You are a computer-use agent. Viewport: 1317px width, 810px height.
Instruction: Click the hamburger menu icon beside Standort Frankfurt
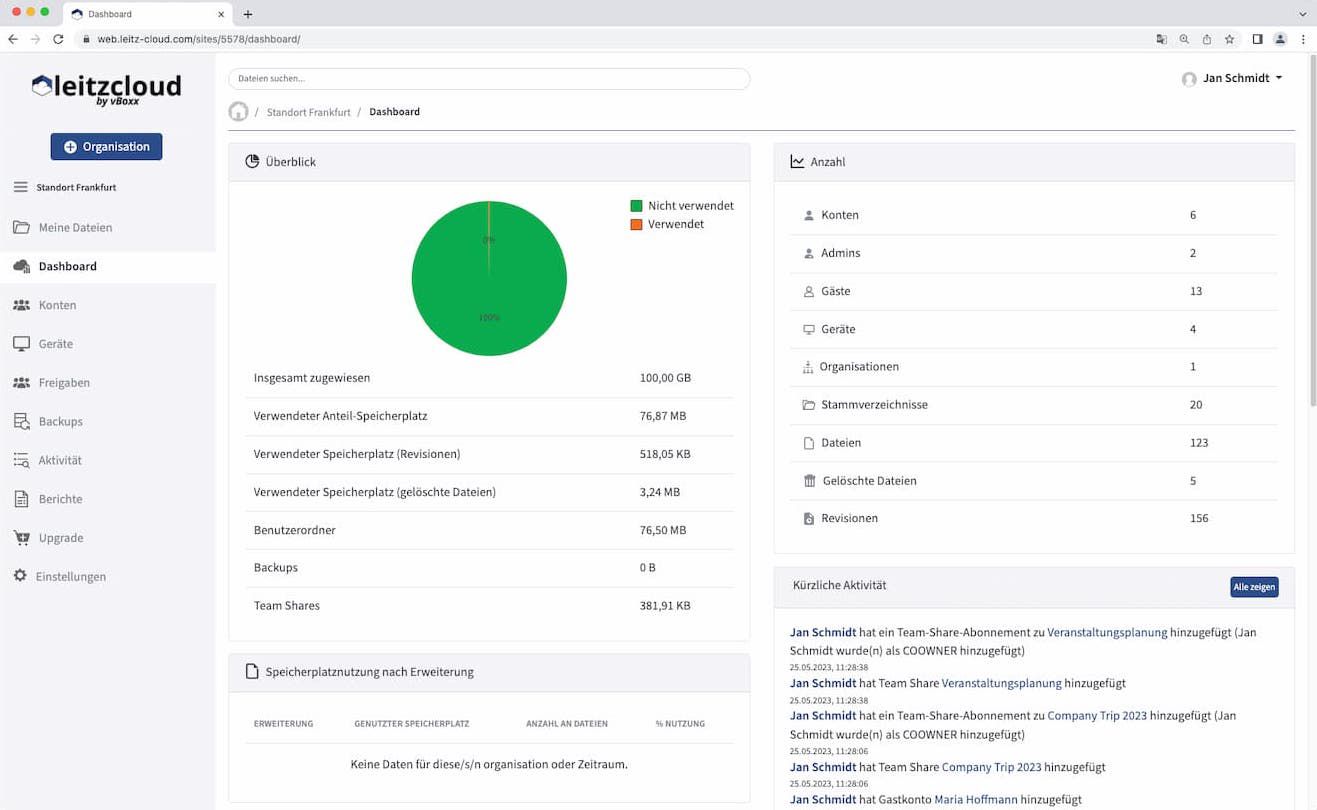point(20,187)
